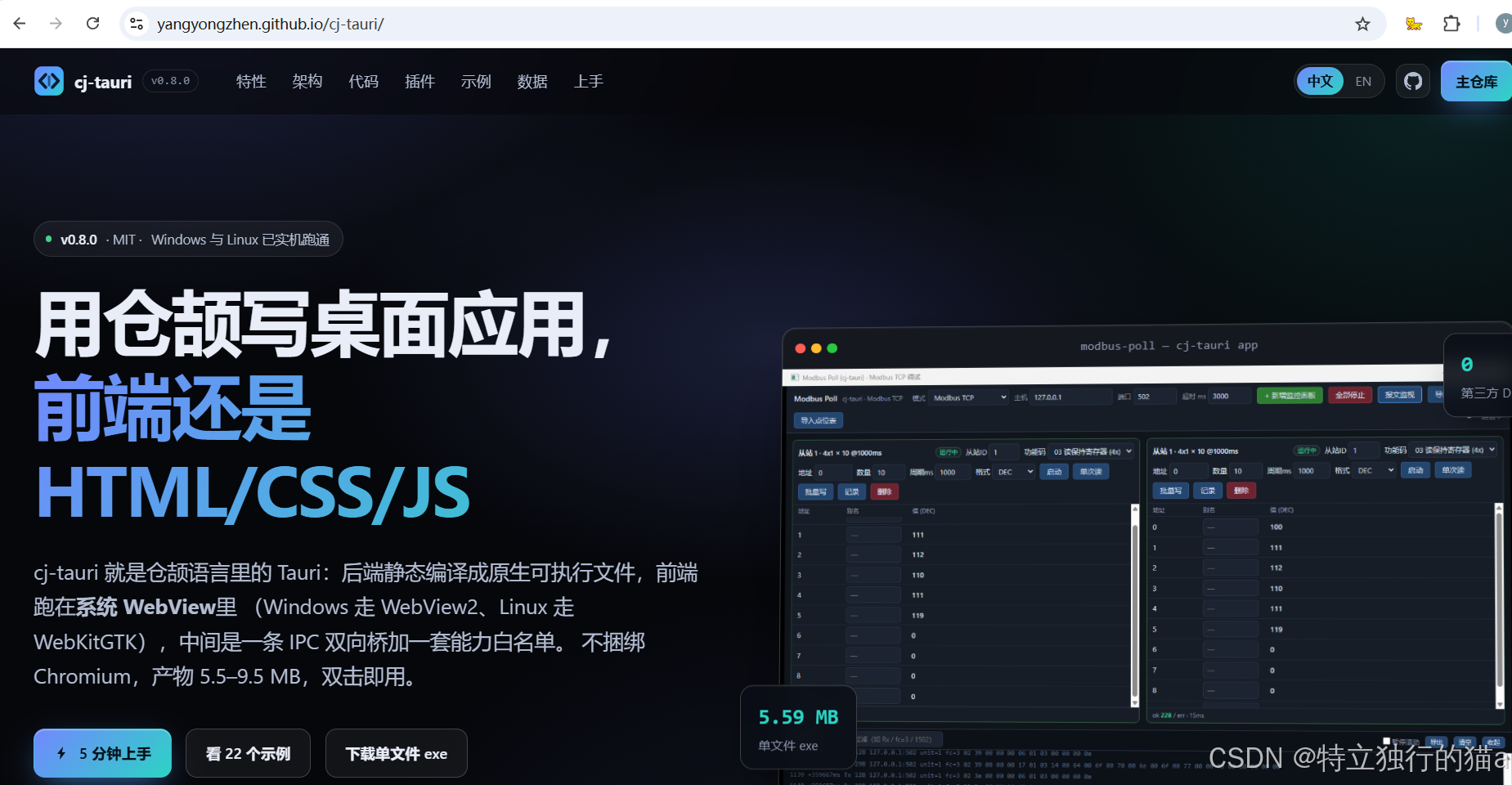The width and height of the screenshot is (1512, 785).
Task: Click the 5.59 MB 单文件 exe card
Action: point(798,728)
